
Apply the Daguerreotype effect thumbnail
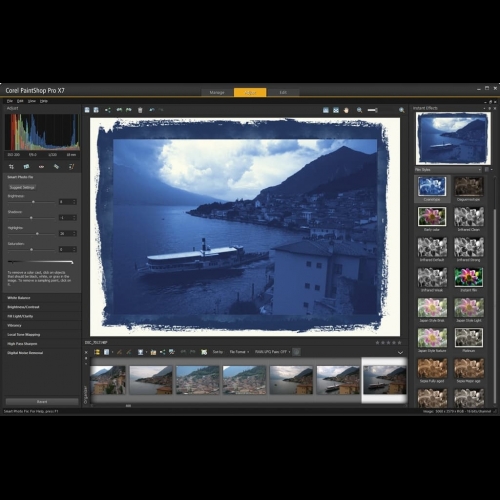(469, 186)
